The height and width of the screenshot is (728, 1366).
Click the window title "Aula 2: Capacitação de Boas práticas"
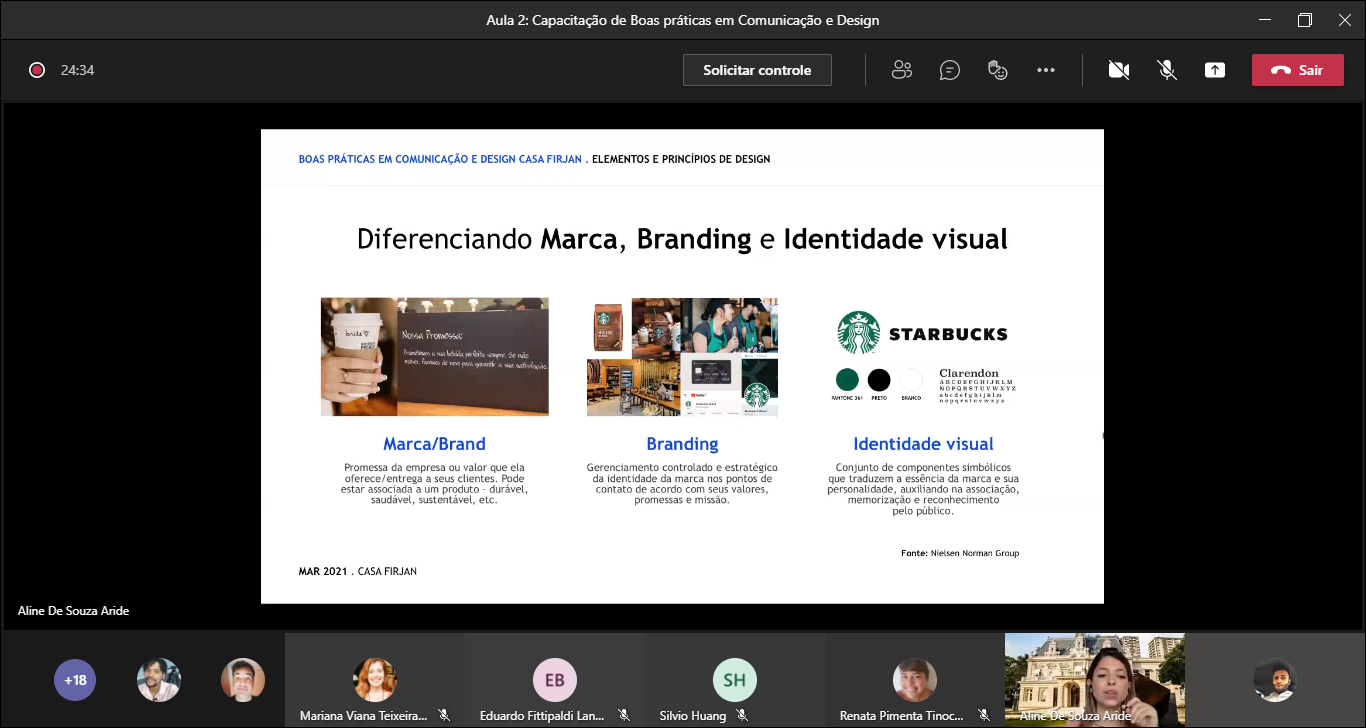pyautogui.click(x=683, y=20)
